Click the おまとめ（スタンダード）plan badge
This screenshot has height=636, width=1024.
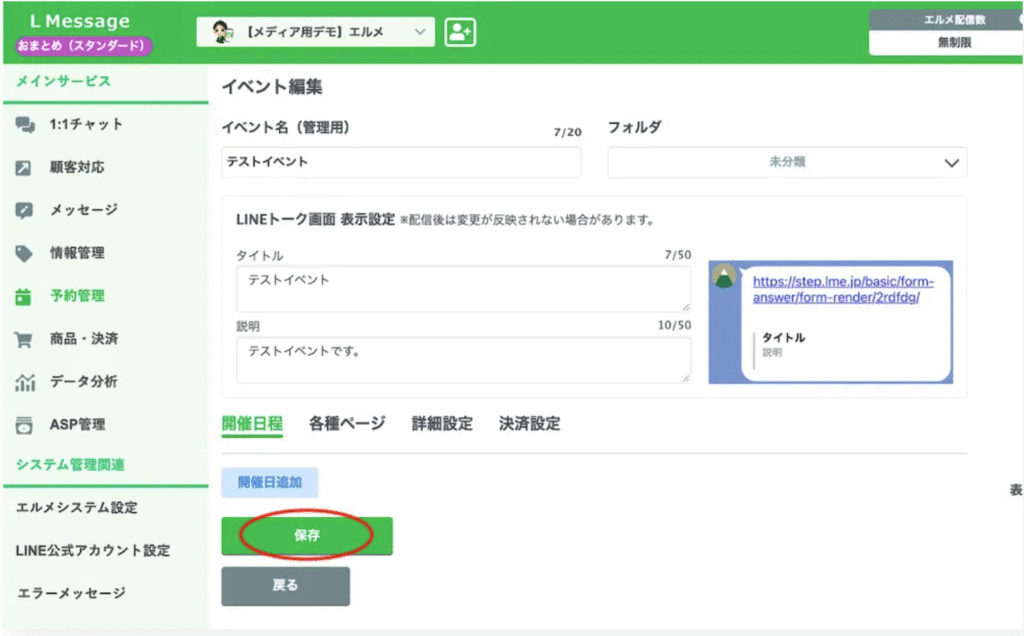pos(83,46)
